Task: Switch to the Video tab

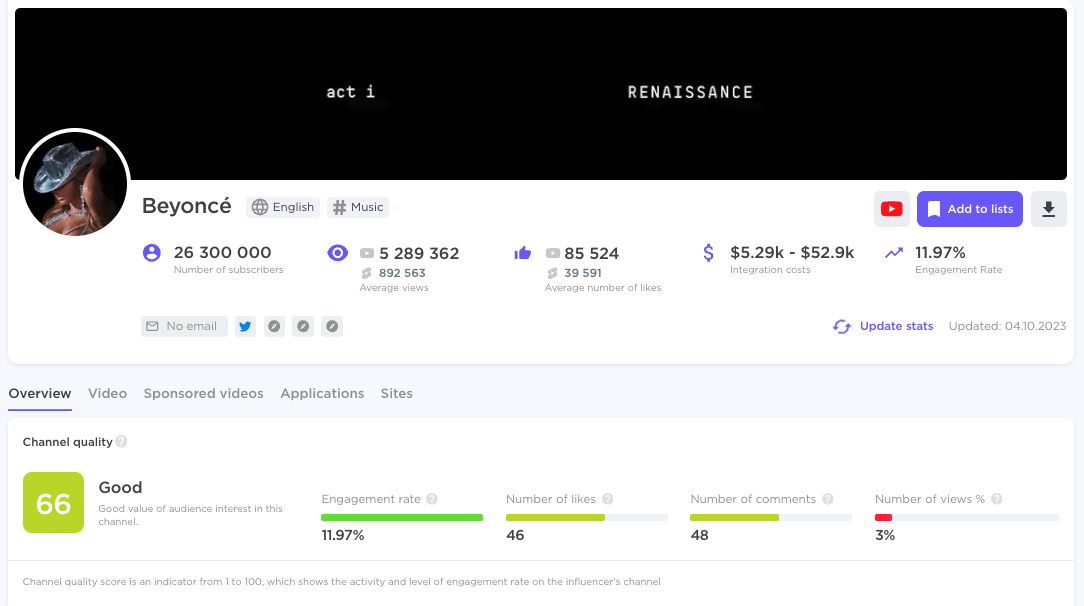Action: (x=107, y=393)
